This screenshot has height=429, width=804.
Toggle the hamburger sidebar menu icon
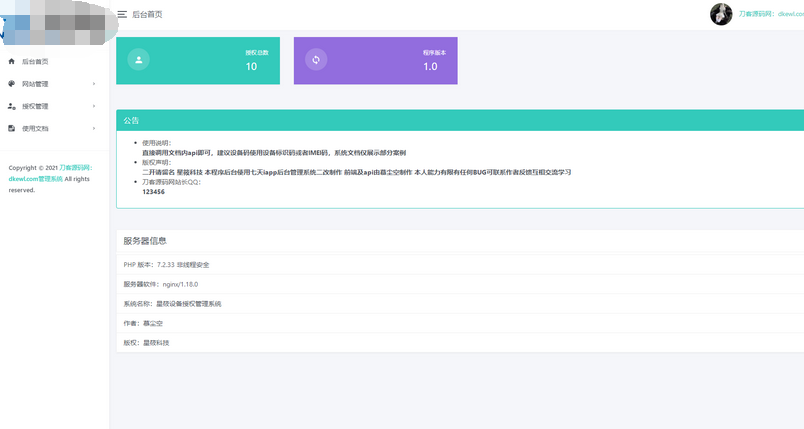click(x=122, y=14)
